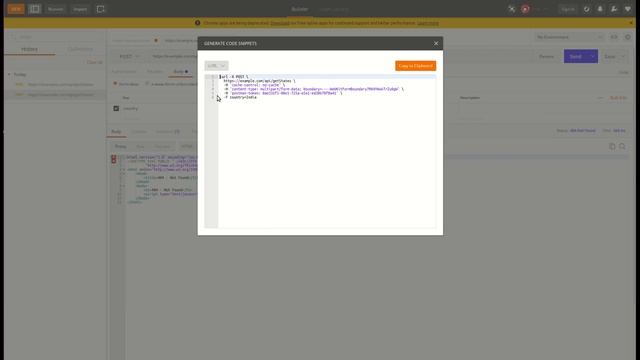
Task: Open the Headers request tab
Action: [x=155, y=71]
